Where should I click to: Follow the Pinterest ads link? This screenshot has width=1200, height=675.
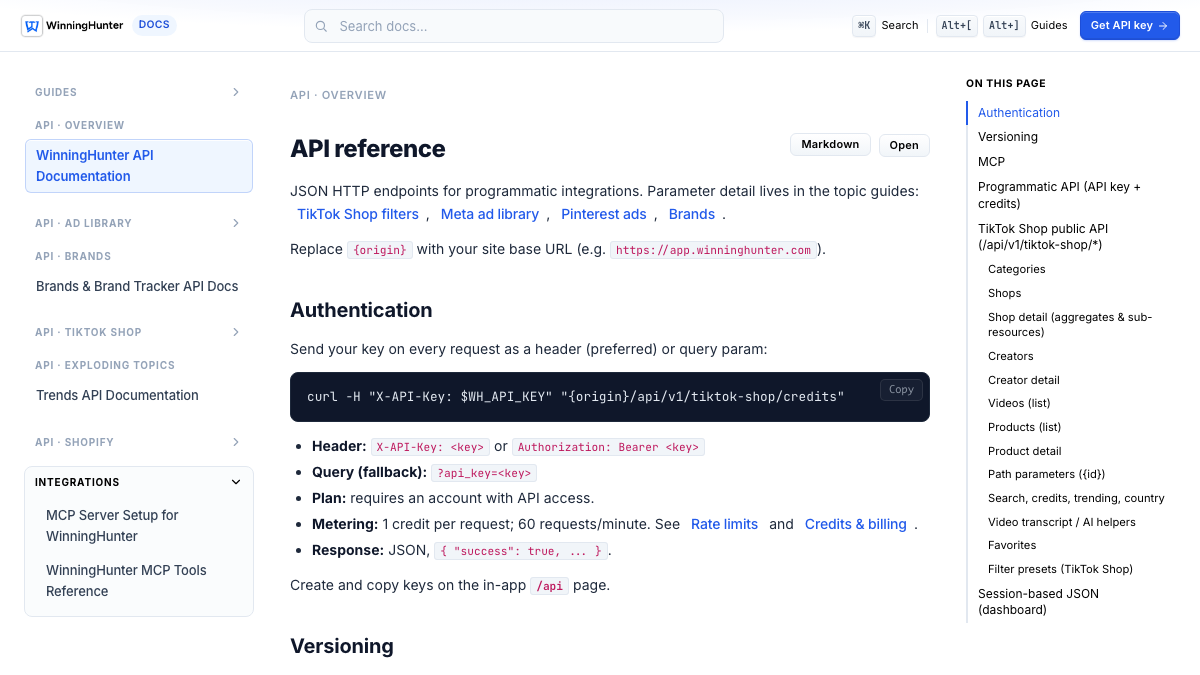pyautogui.click(x=604, y=214)
